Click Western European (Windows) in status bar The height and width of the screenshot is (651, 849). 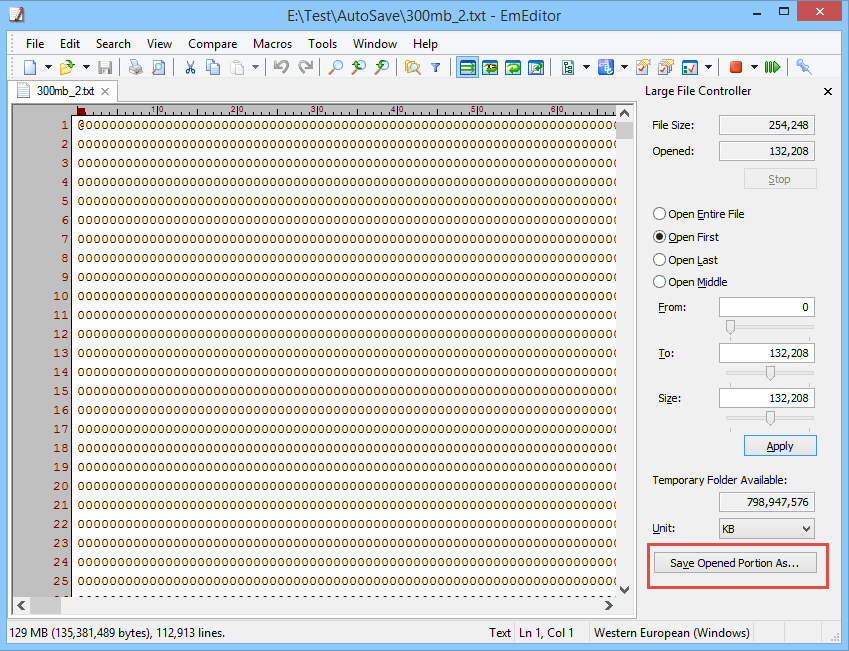pyautogui.click(x=671, y=633)
